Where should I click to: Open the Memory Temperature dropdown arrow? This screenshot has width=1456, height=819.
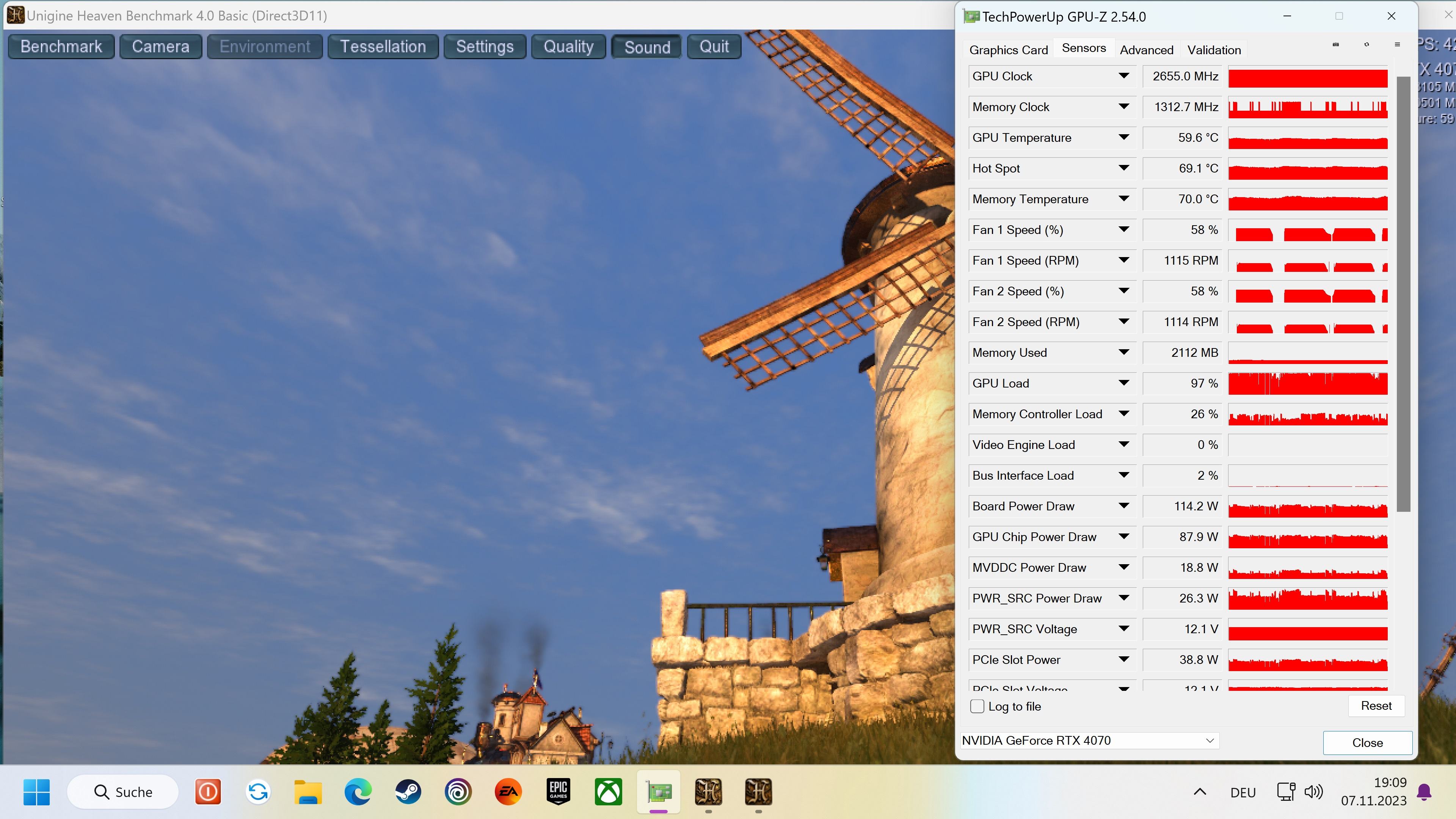[1123, 198]
